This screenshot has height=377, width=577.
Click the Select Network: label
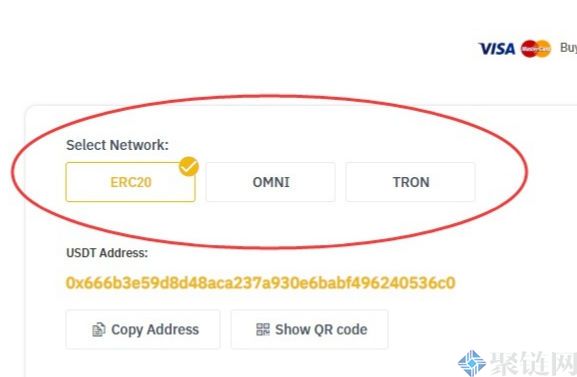click(x=117, y=145)
